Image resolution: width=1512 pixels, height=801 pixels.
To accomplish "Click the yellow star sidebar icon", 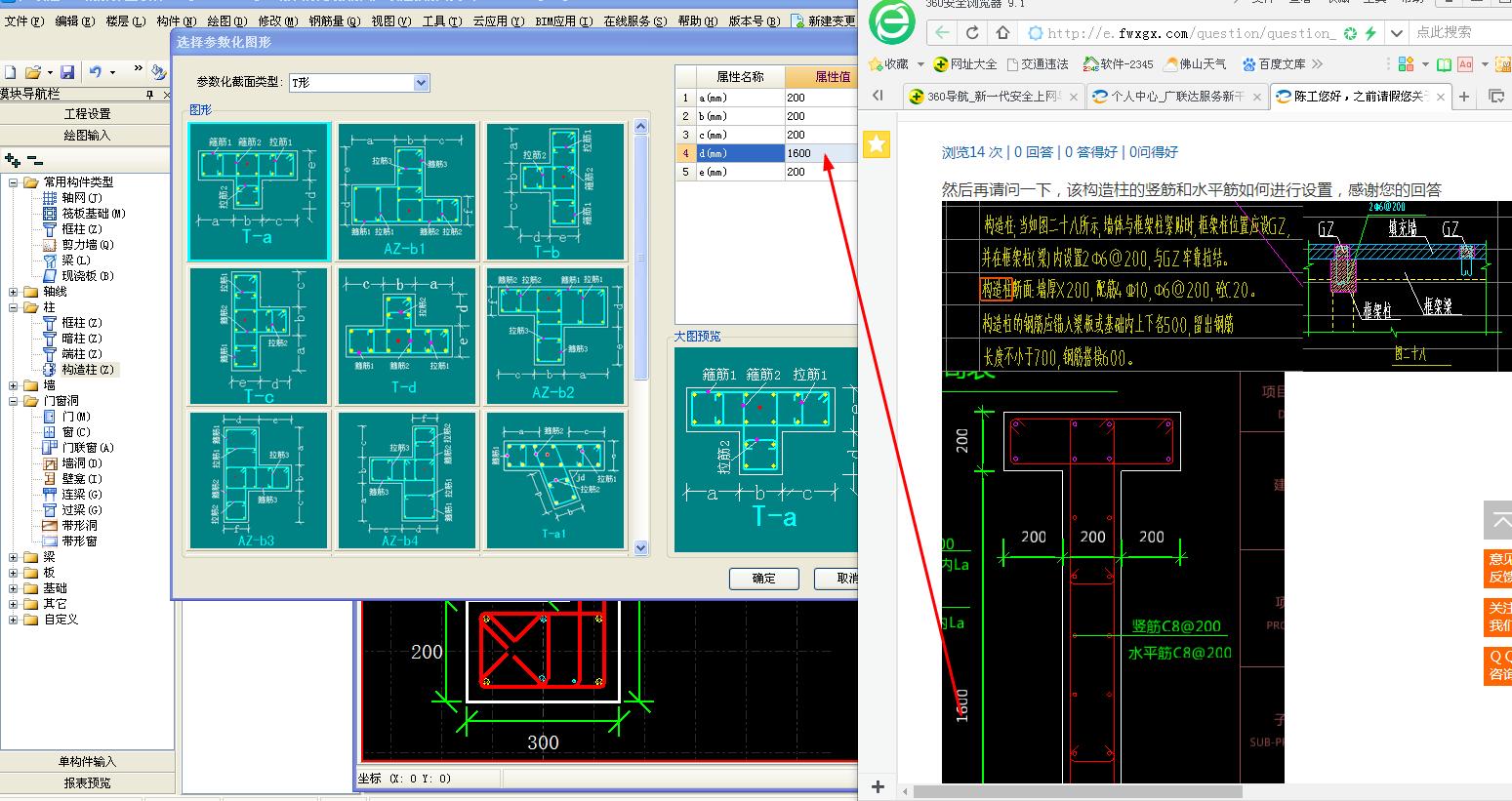I will [877, 145].
